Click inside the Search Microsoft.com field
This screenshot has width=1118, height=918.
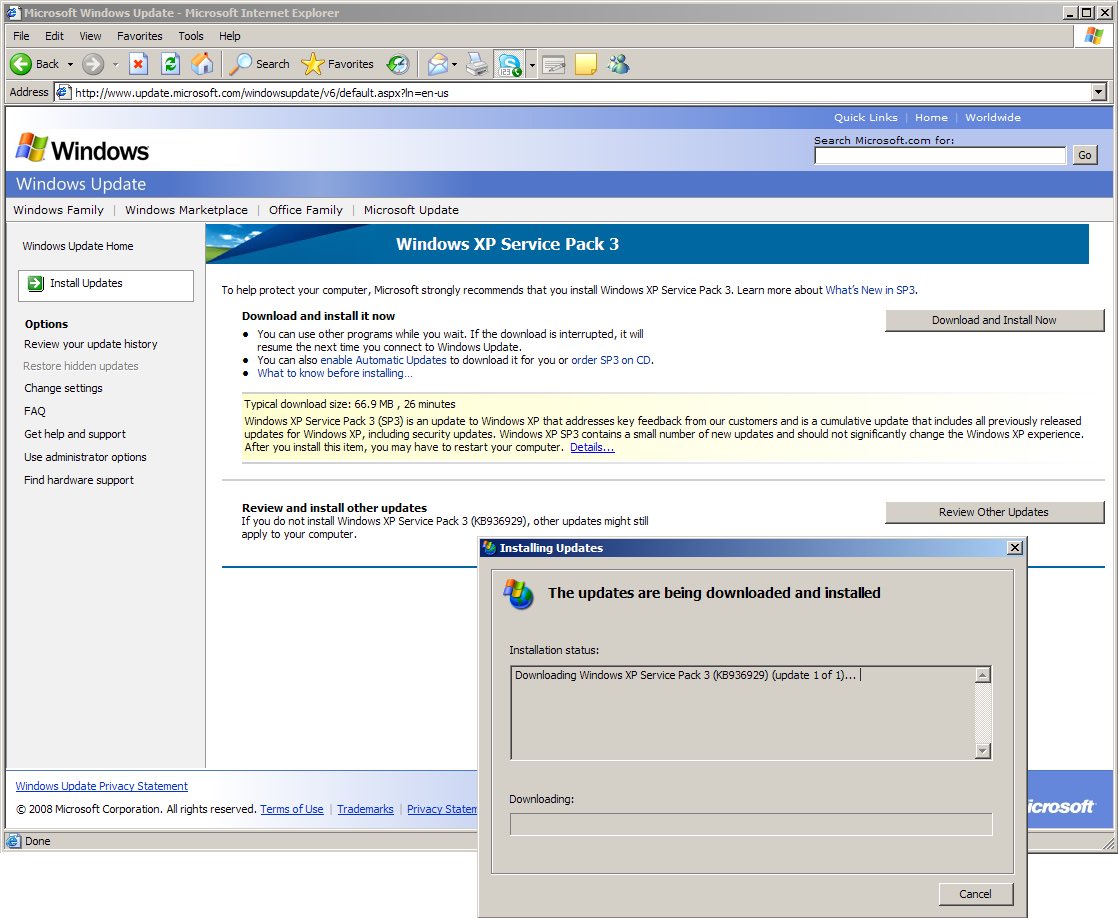coord(938,154)
